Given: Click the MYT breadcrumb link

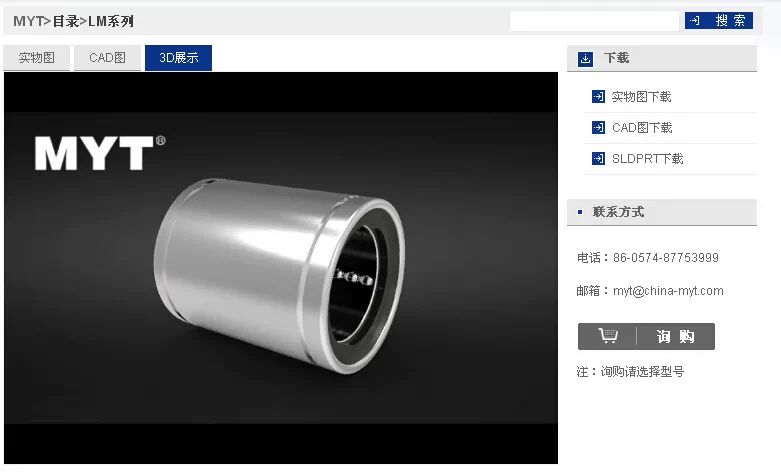Looking at the screenshot, I should (28, 21).
